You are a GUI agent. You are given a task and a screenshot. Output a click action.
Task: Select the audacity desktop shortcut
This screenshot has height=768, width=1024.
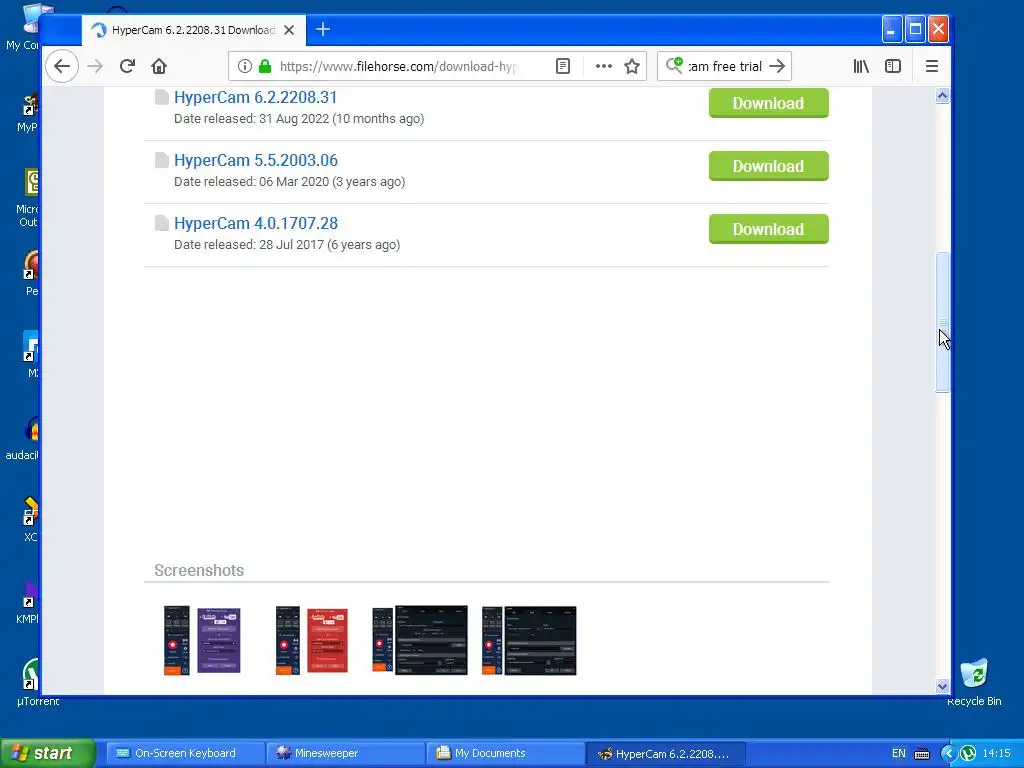tap(23, 438)
